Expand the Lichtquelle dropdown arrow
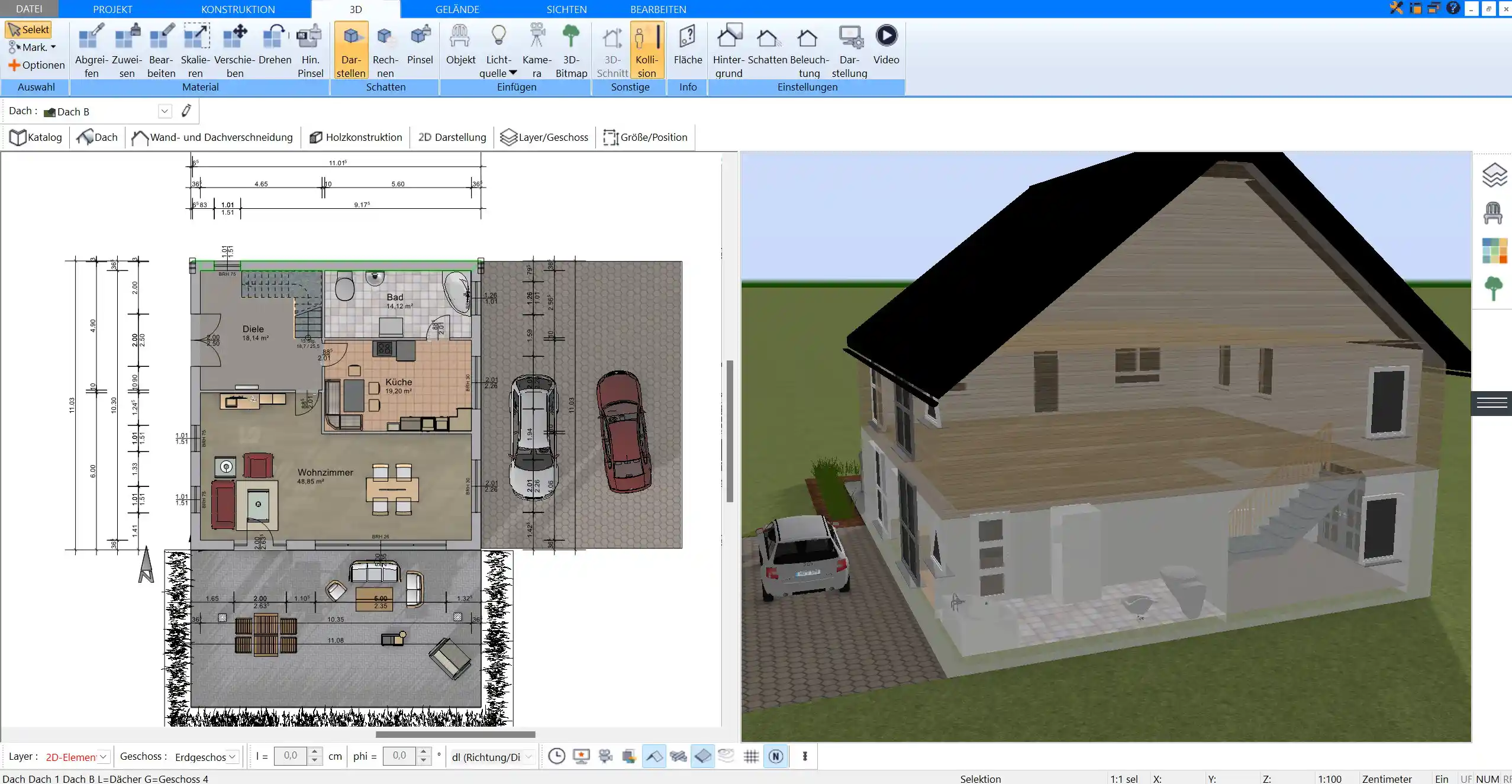The height and width of the screenshot is (784, 1512). [x=513, y=73]
